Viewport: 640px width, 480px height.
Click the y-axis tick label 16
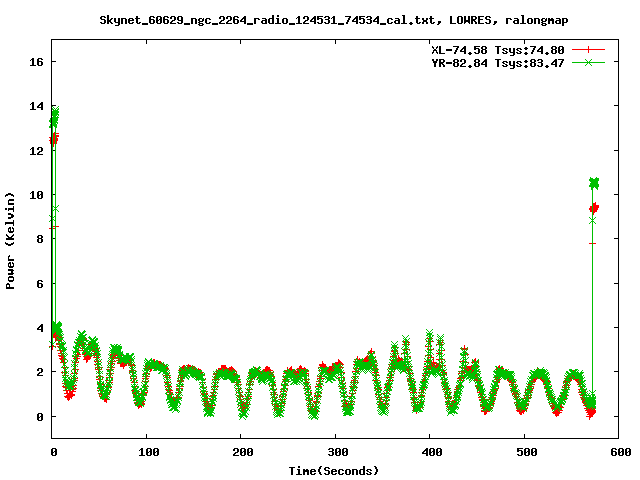coord(36,62)
